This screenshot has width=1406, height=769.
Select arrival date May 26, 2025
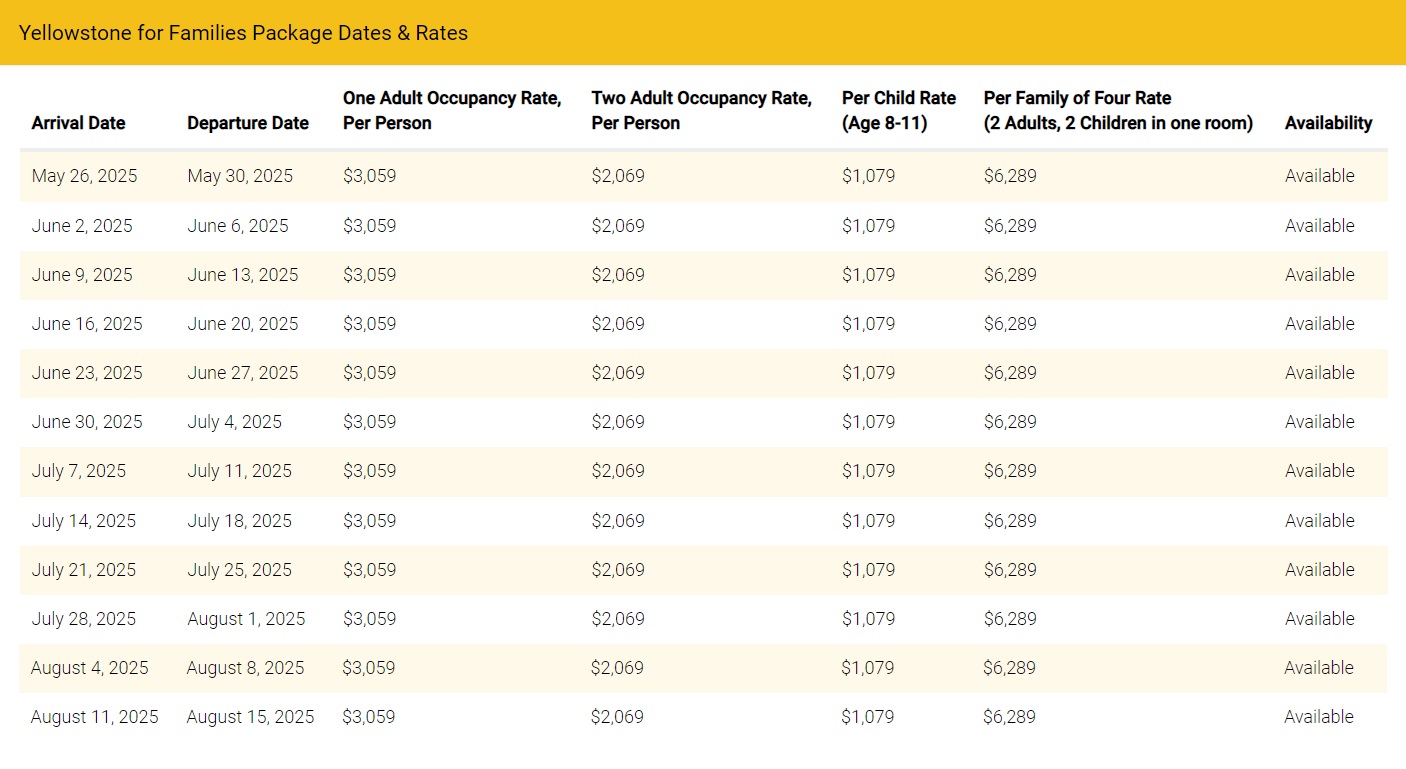tap(85, 176)
